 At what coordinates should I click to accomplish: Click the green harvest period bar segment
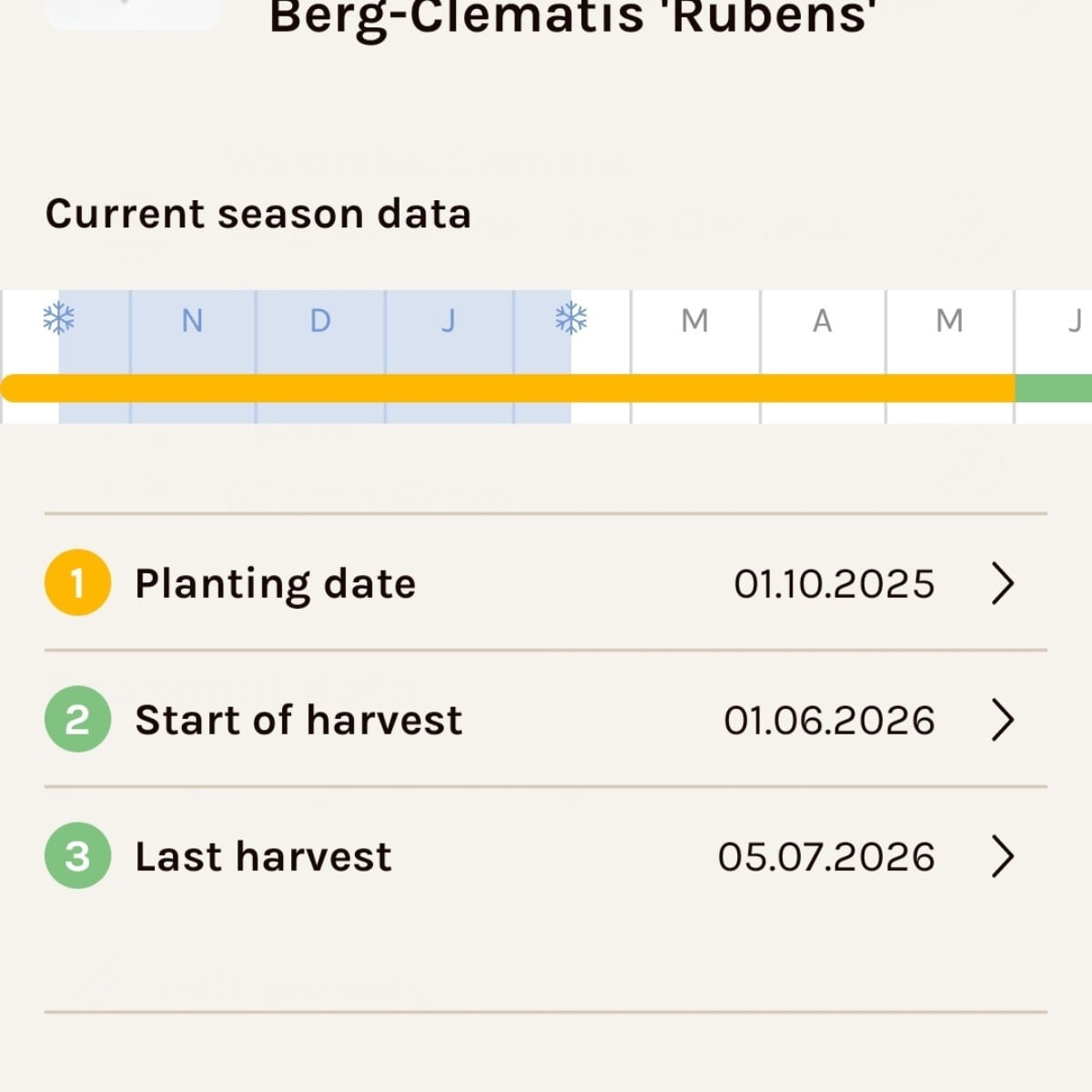(1054, 389)
